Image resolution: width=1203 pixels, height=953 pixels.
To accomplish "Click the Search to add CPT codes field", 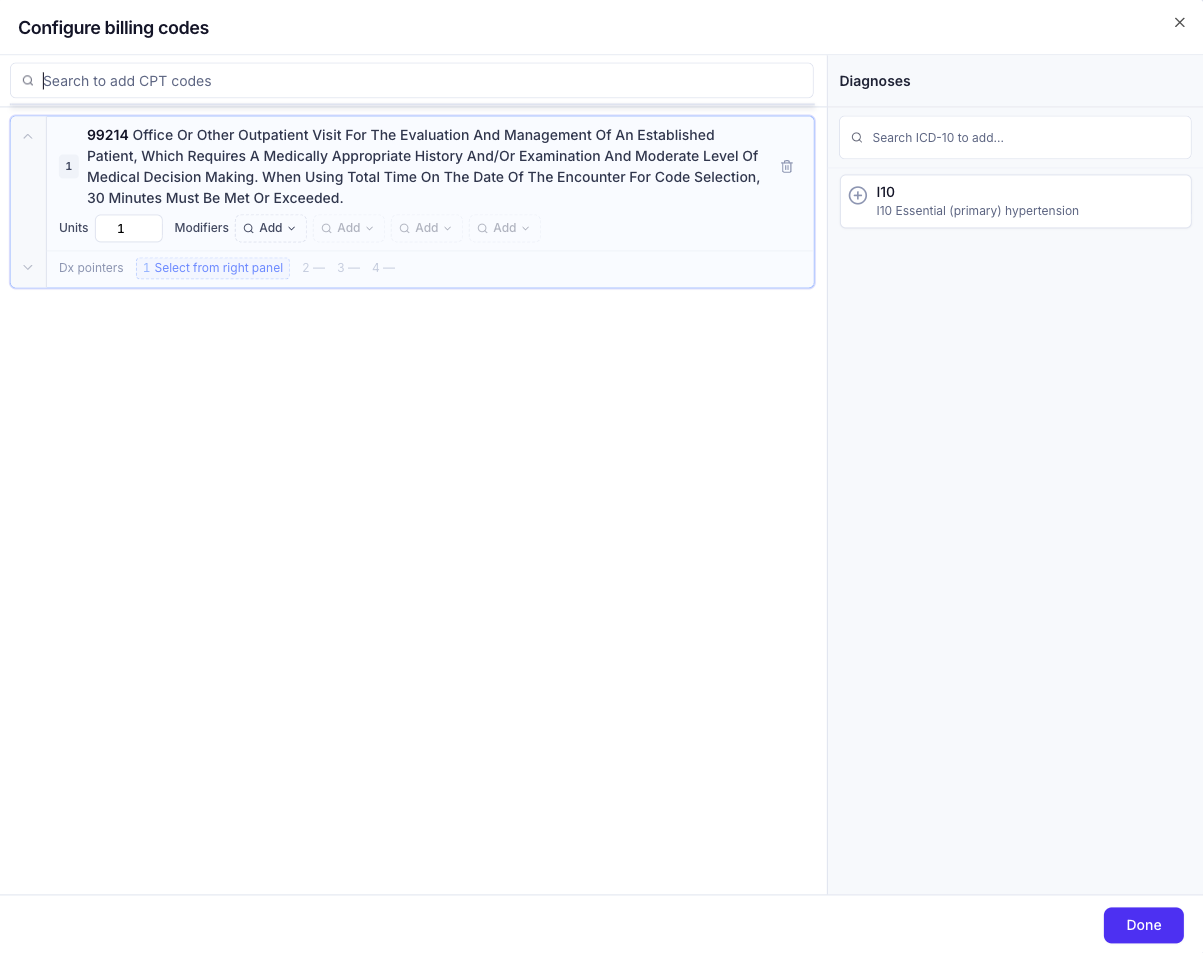I will click(x=412, y=81).
